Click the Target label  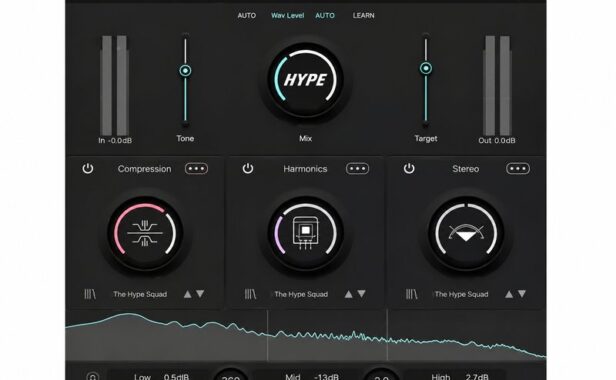pos(426,138)
